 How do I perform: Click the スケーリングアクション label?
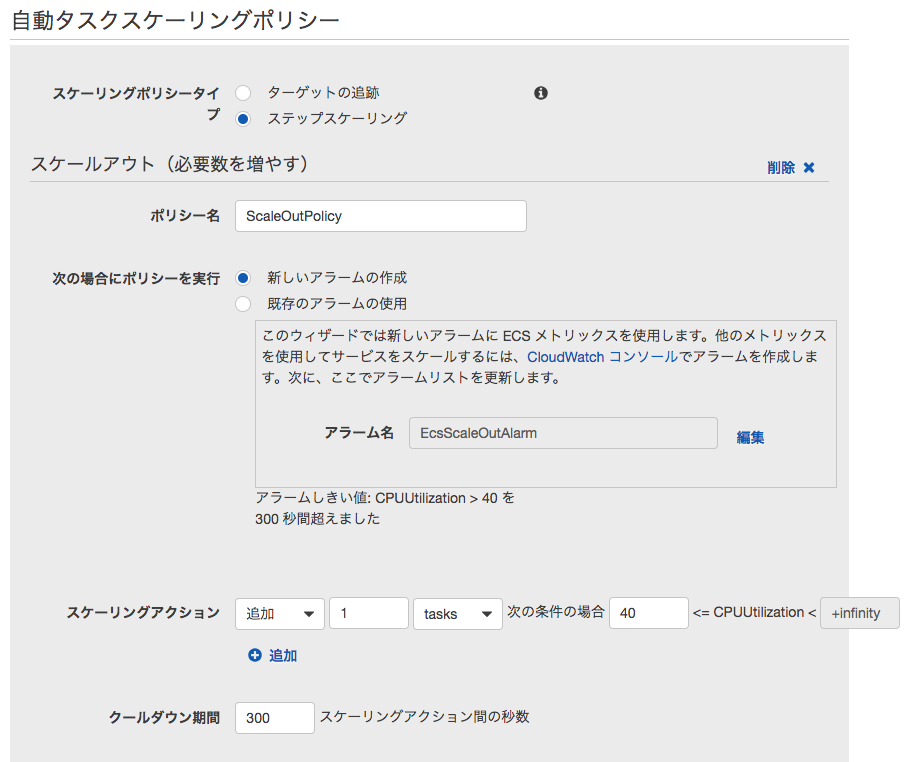(x=143, y=613)
